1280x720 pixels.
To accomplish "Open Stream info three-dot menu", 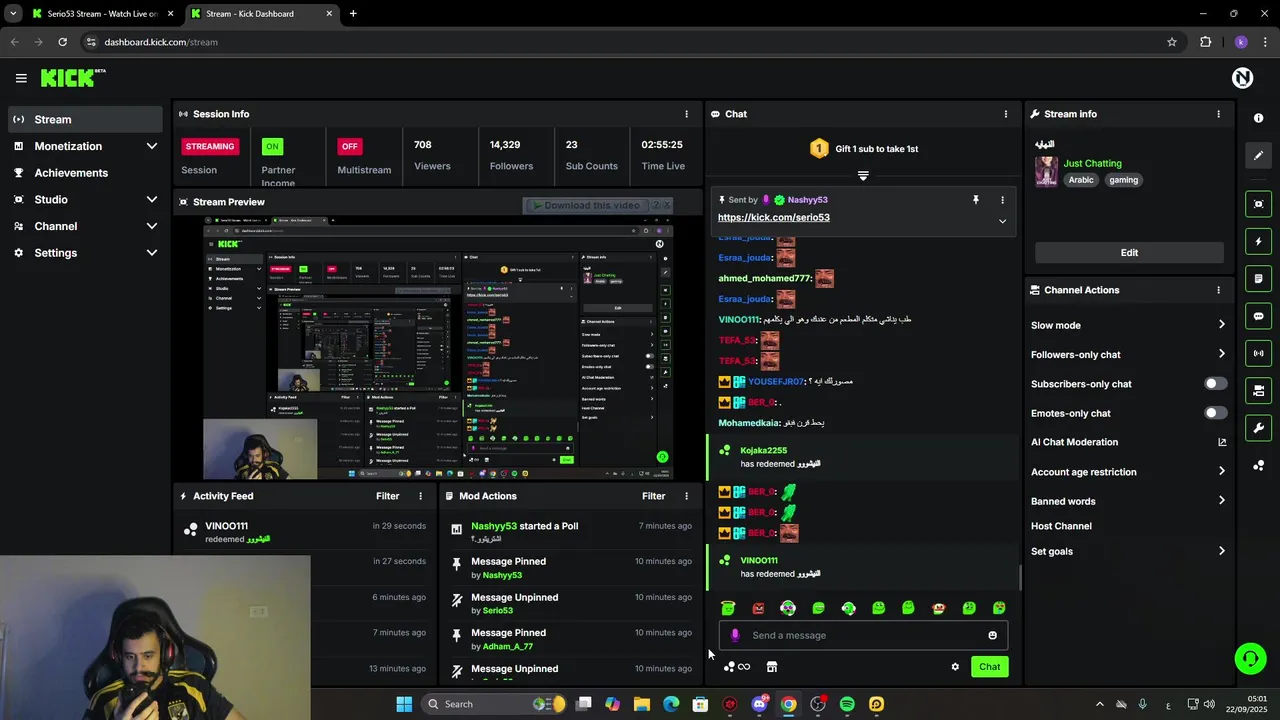I will point(1218,114).
